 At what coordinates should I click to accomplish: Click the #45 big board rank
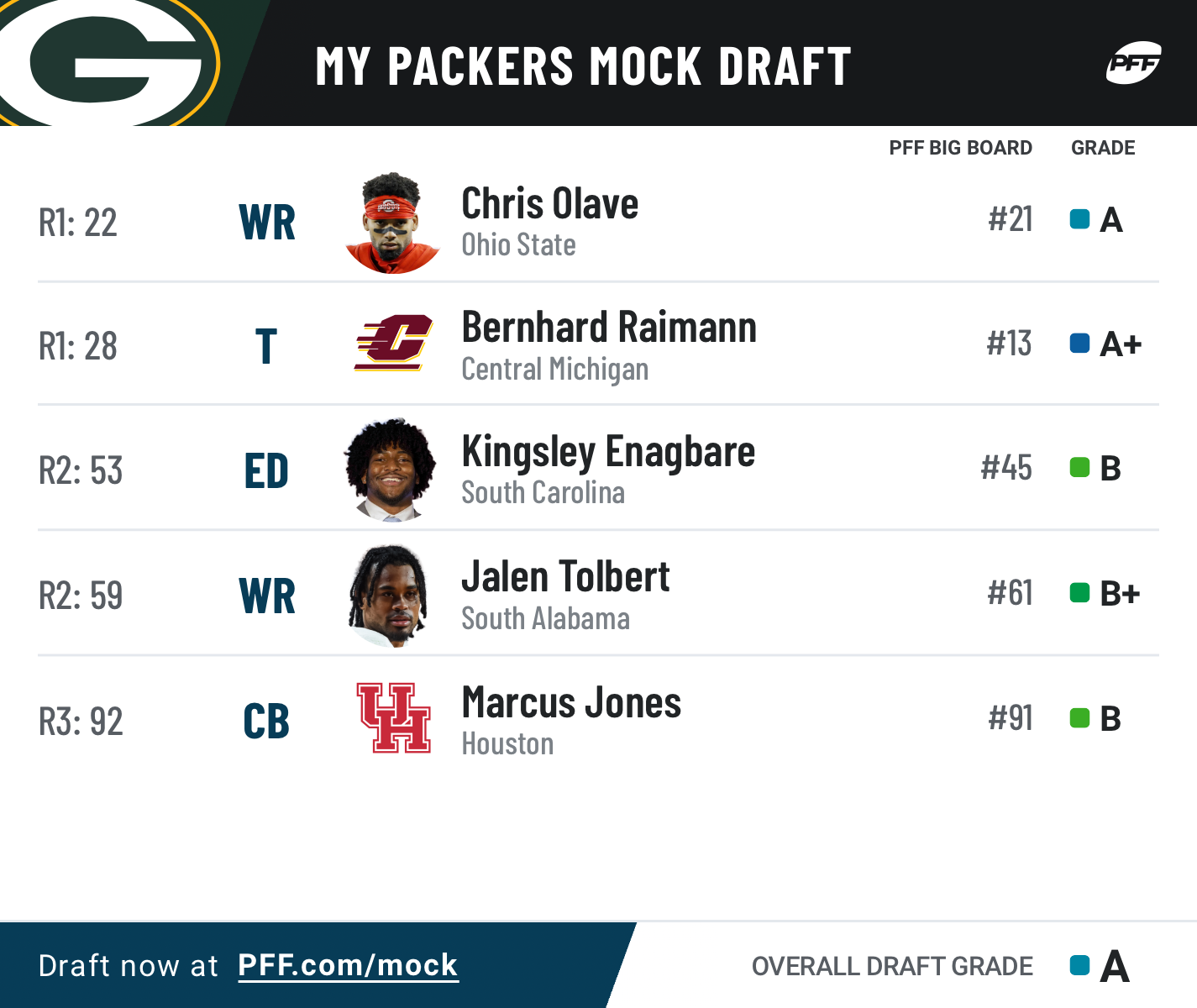[1006, 468]
